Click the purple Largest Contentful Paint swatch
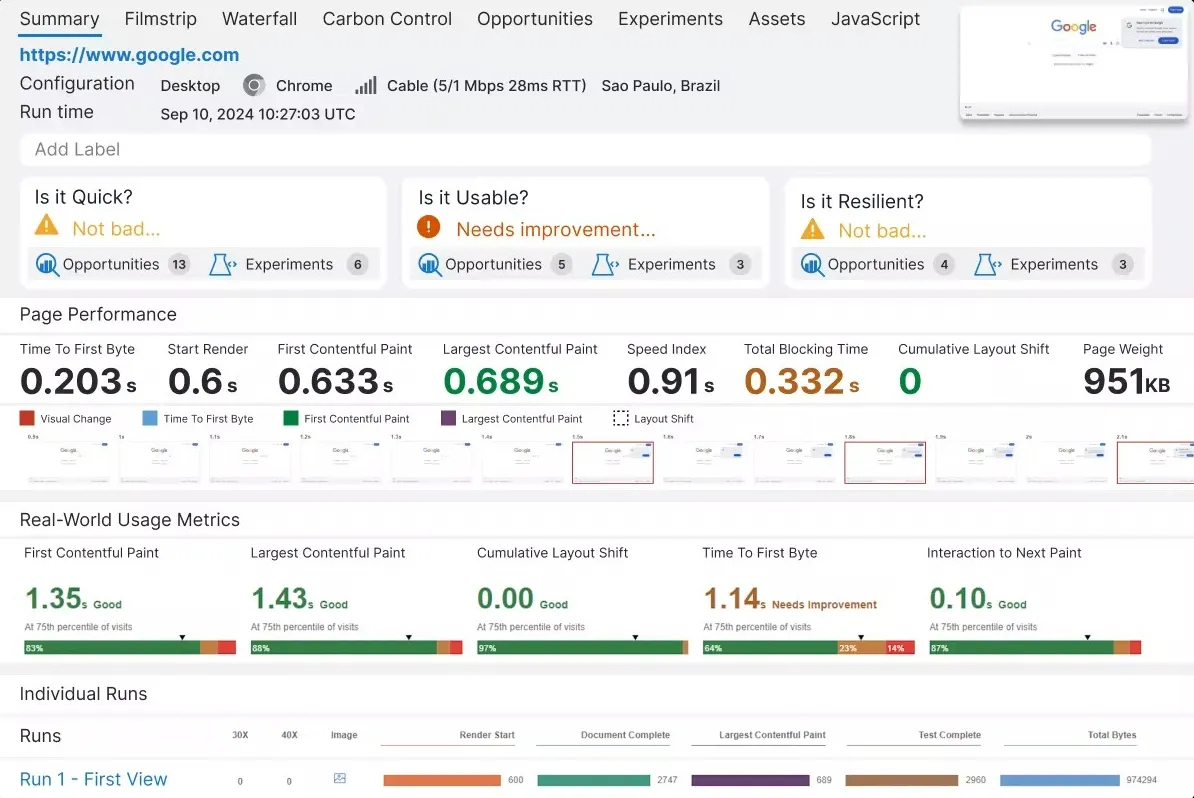The image size is (1194, 798). pos(449,418)
